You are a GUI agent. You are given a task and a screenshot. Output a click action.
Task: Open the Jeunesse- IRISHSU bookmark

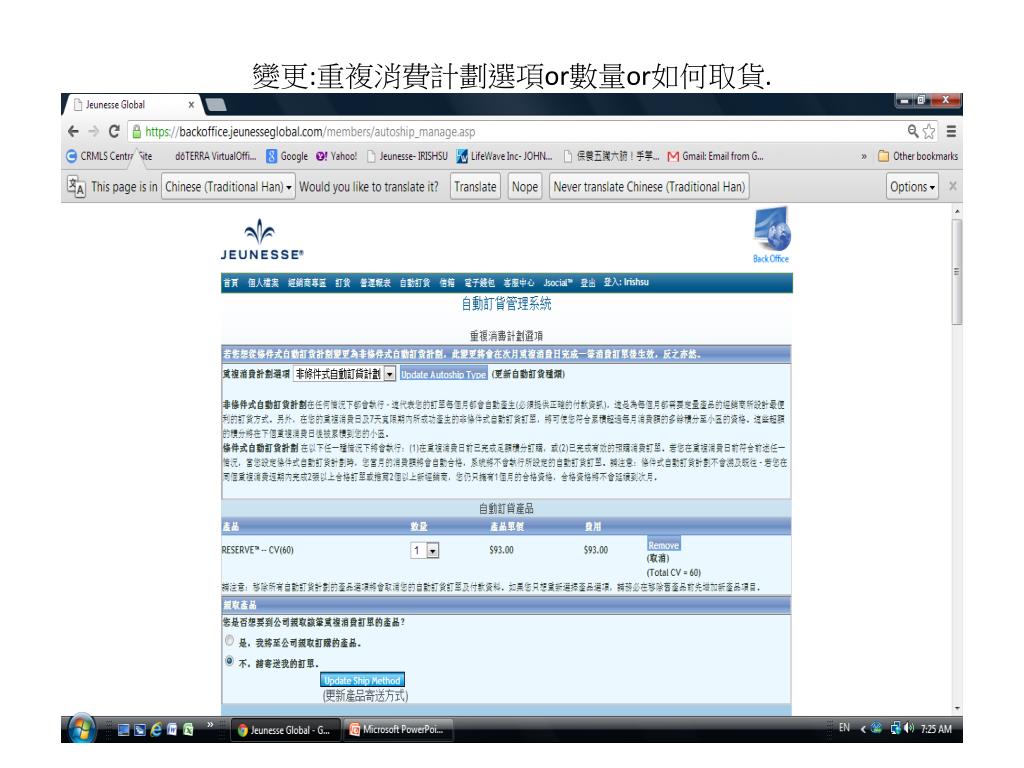click(408, 156)
